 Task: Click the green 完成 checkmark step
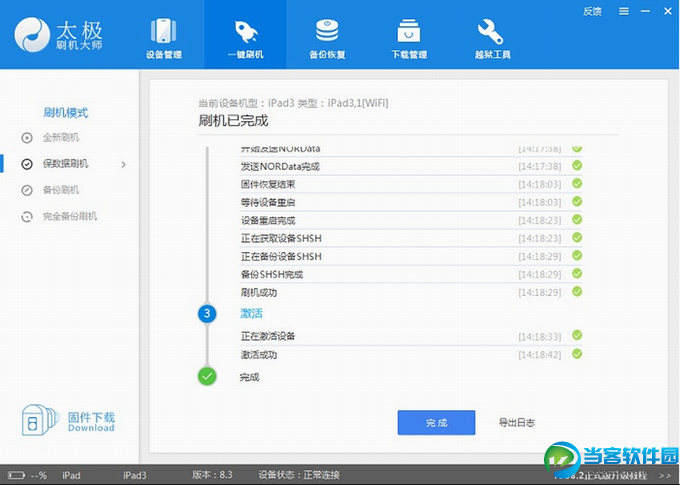coord(207,376)
